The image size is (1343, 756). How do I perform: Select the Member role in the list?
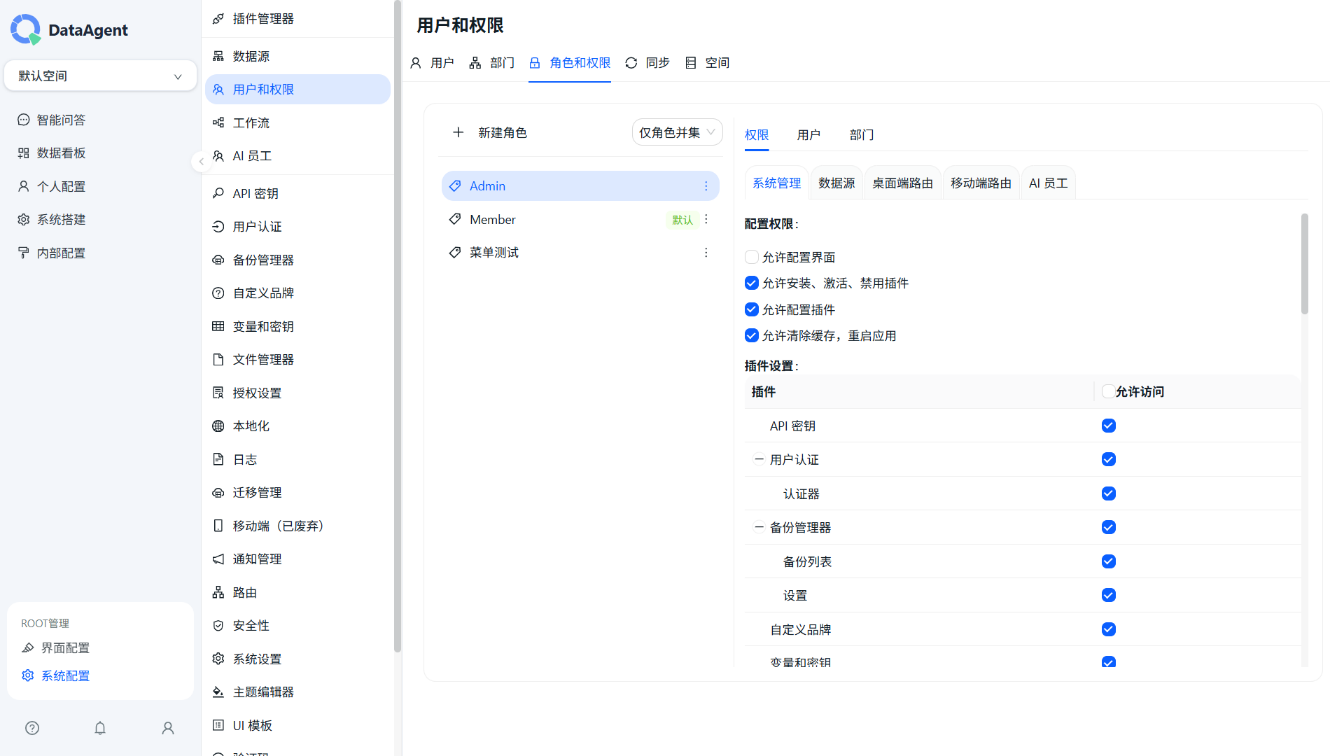click(580, 219)
